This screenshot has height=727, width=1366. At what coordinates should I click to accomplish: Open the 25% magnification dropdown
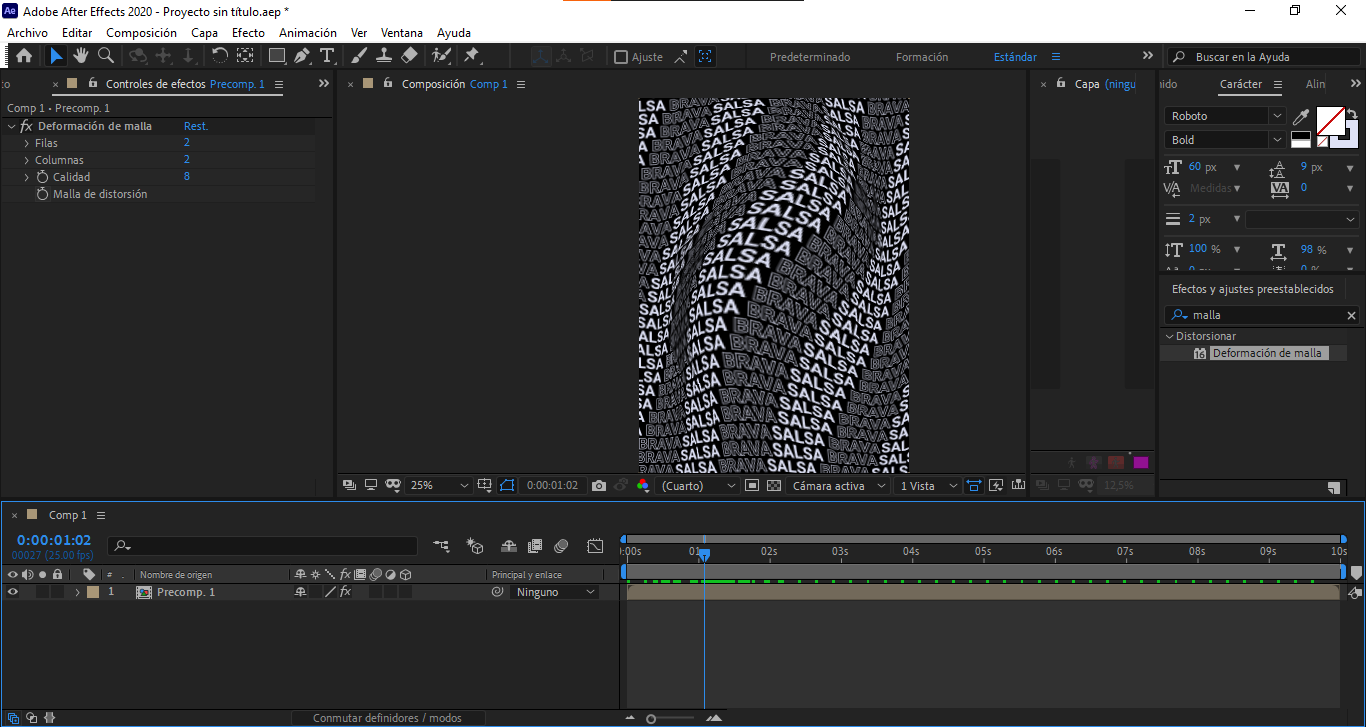pos(439,485)
